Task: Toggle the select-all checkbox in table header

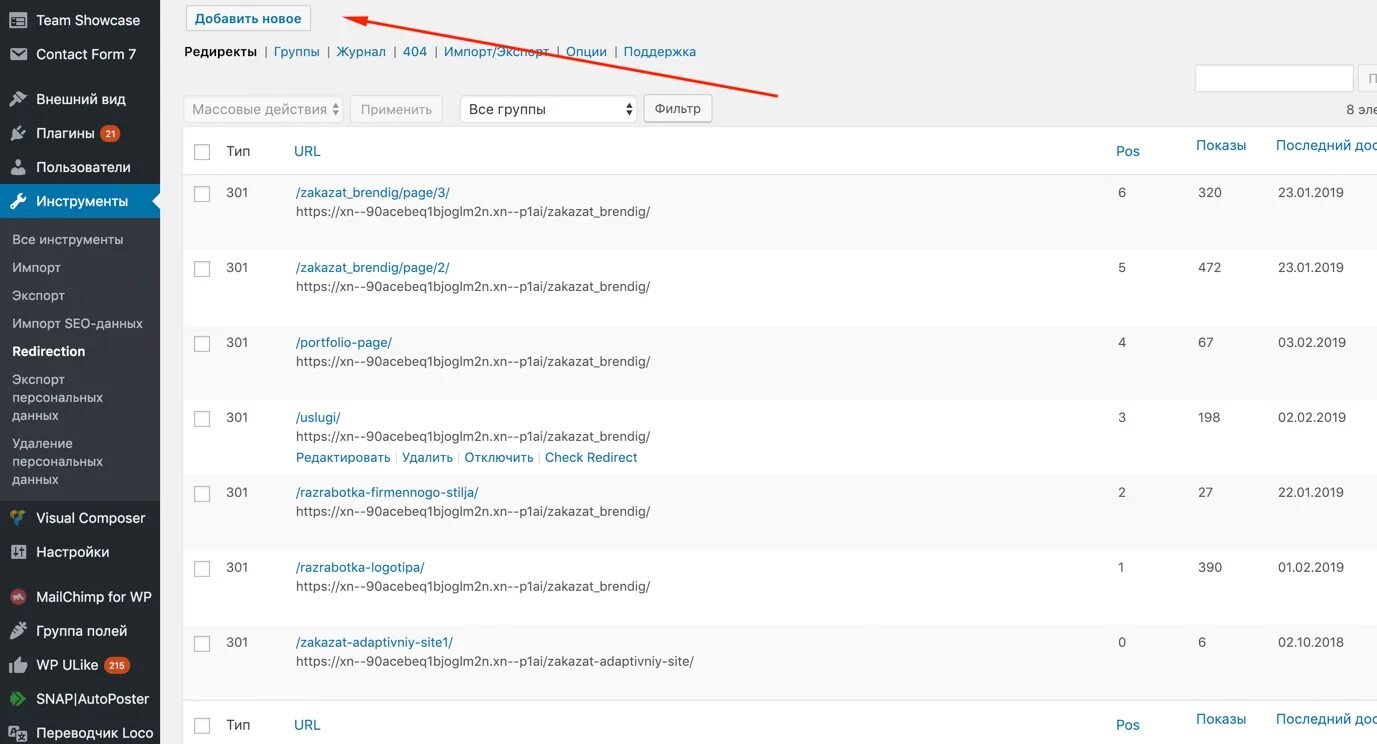Action: click(x=202, y=152)
